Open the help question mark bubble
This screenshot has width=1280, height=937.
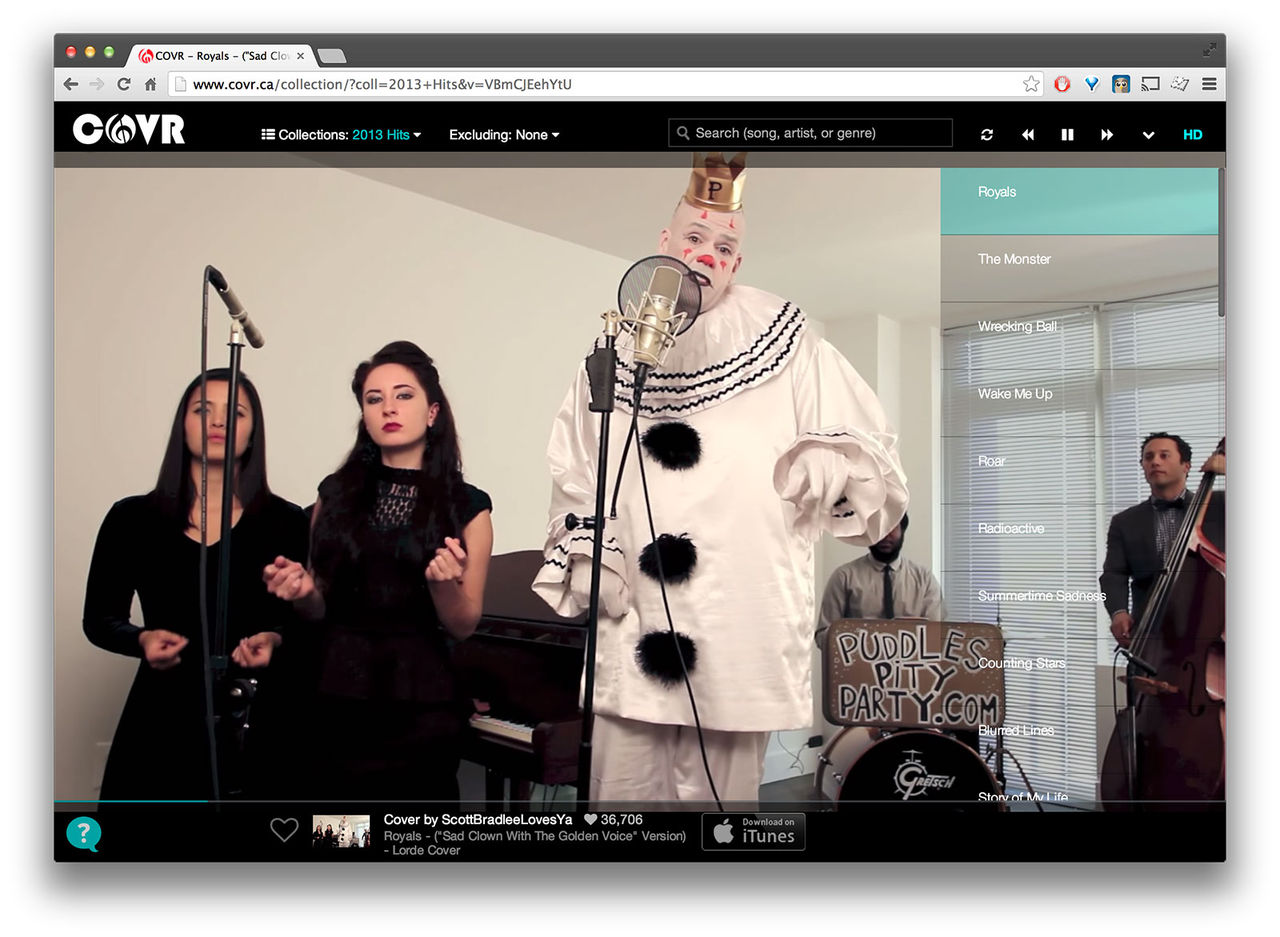click(83, 833)
